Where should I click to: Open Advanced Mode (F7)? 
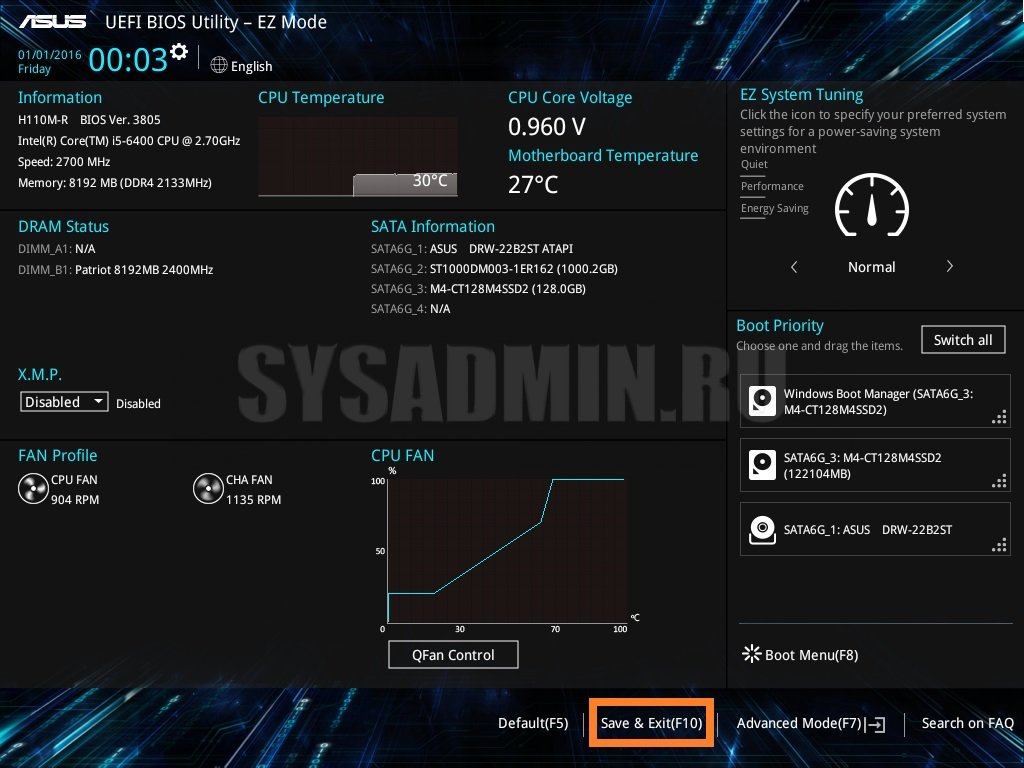click(809, 723)
